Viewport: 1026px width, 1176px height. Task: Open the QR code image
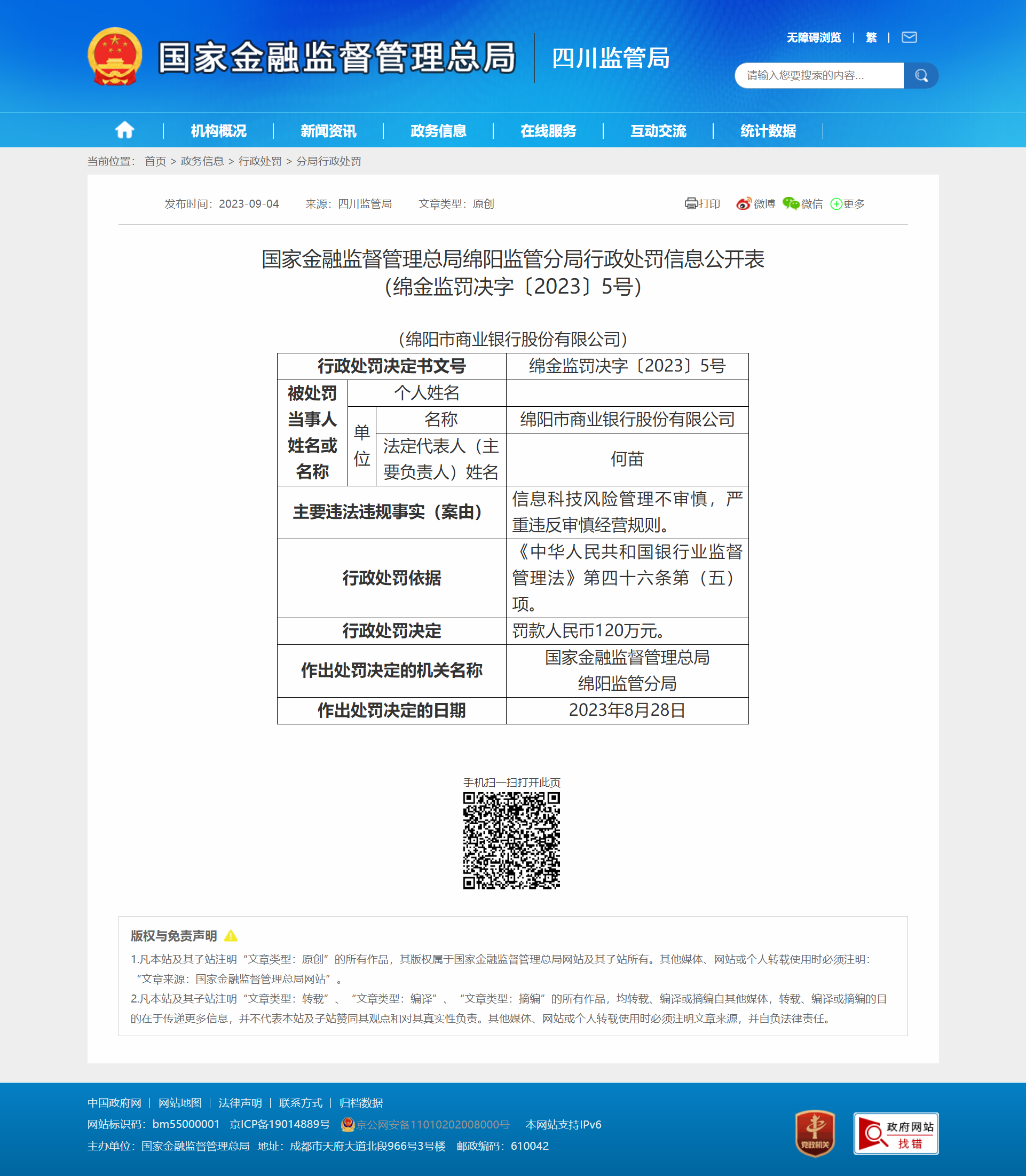511,840
